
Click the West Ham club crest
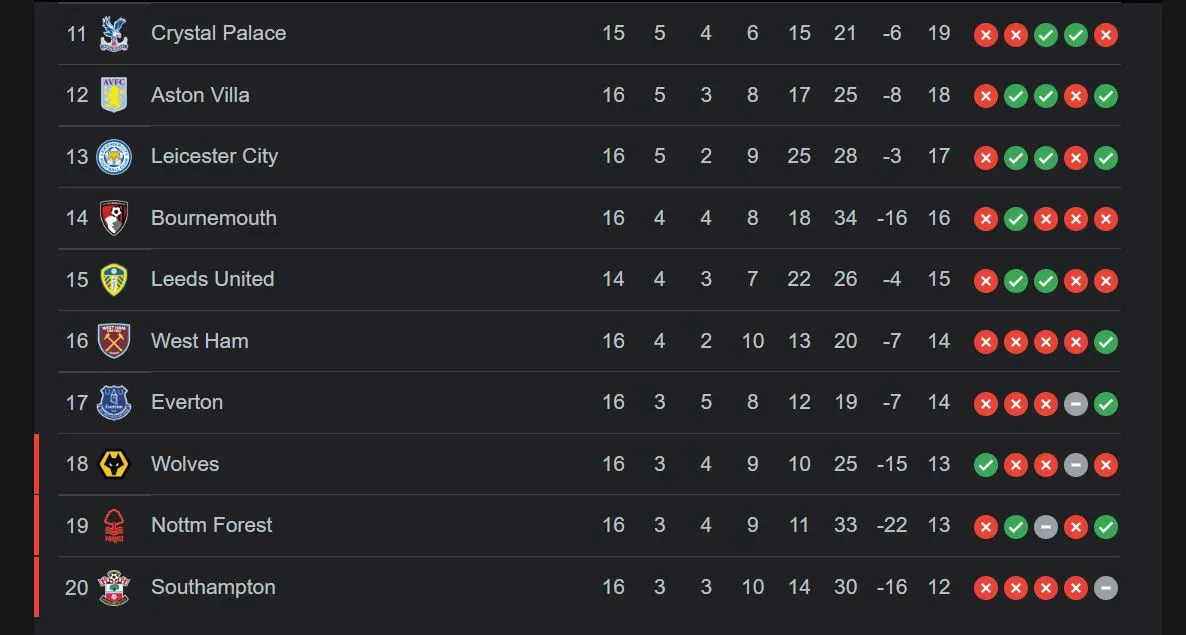click(x=114, y=341)
